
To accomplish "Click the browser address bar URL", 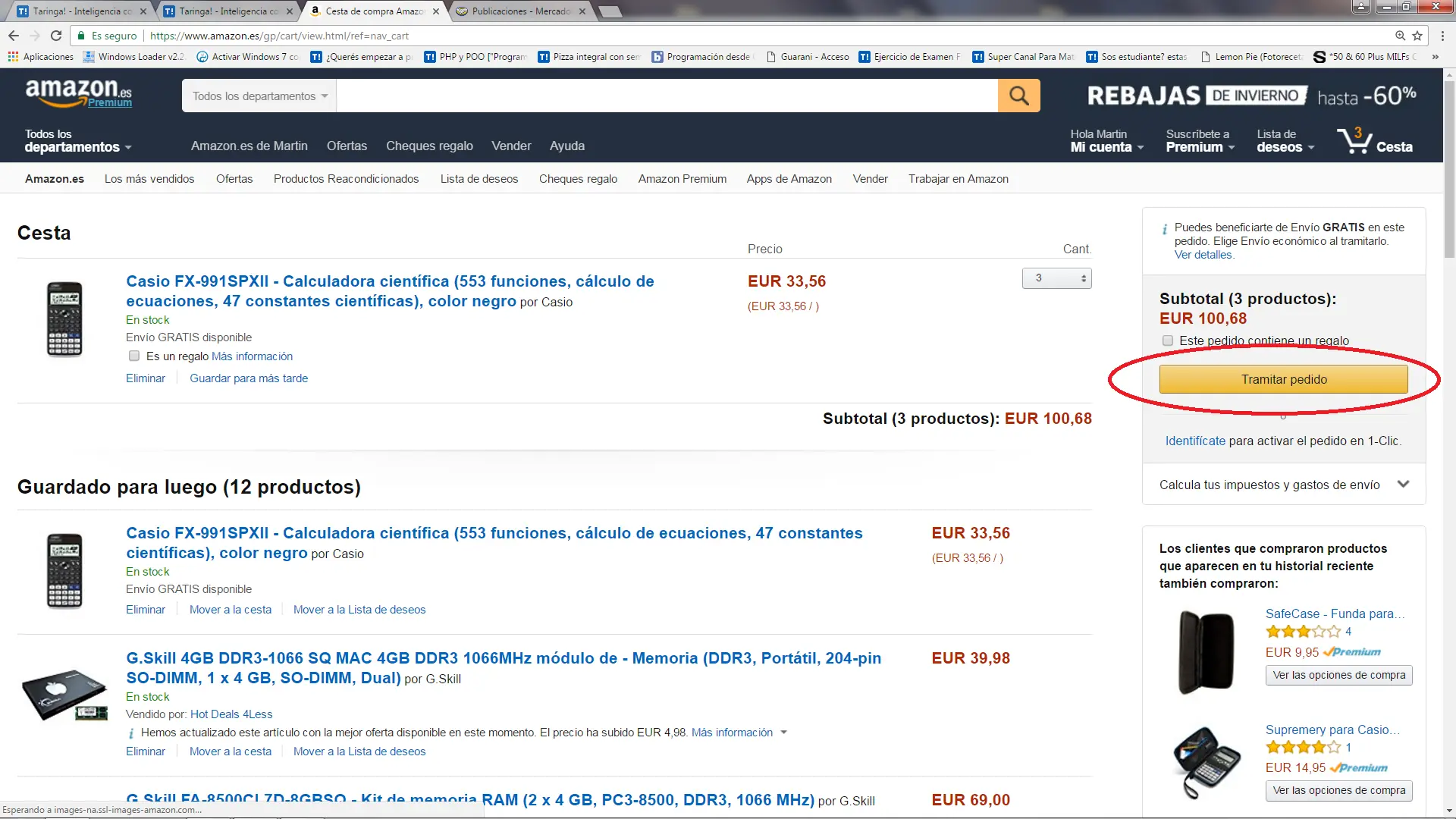I will [279, 36].
